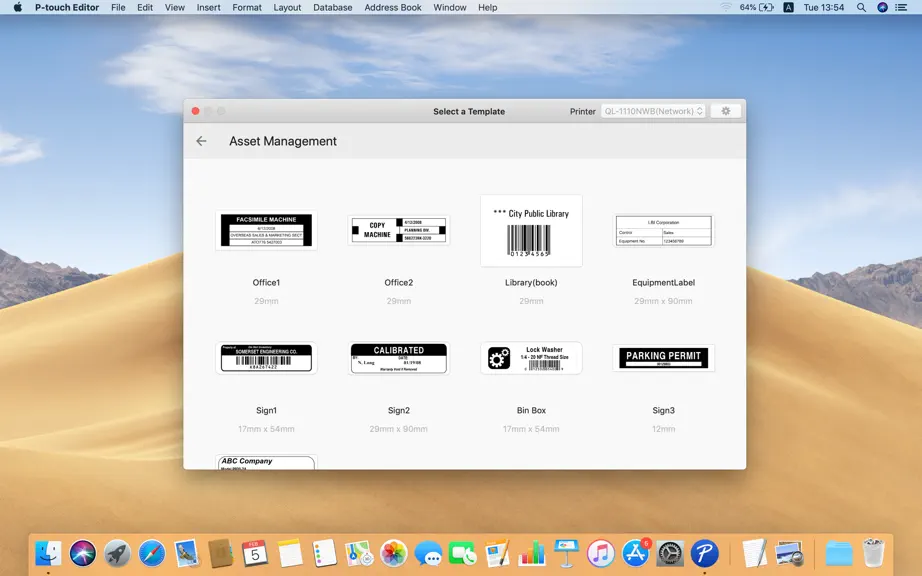Click the Sign2 label text

tap(399, 410)
